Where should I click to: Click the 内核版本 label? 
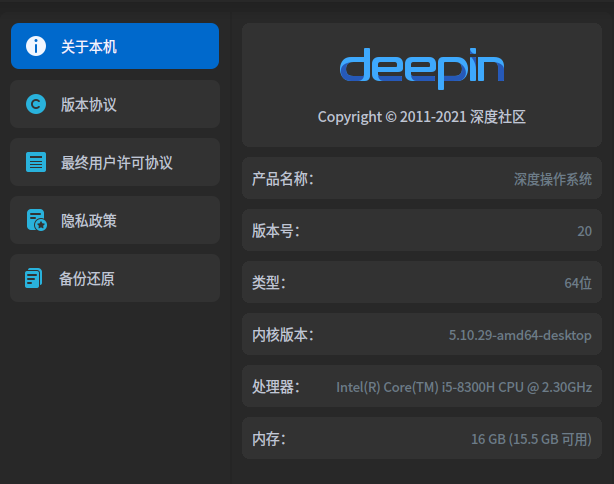(x=283, y=335)
